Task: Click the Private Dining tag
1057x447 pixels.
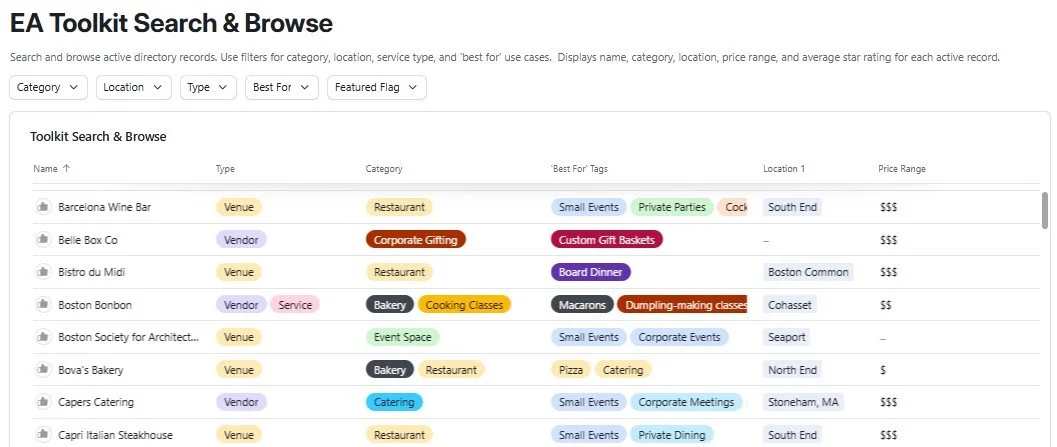Action: click(671, 435)
